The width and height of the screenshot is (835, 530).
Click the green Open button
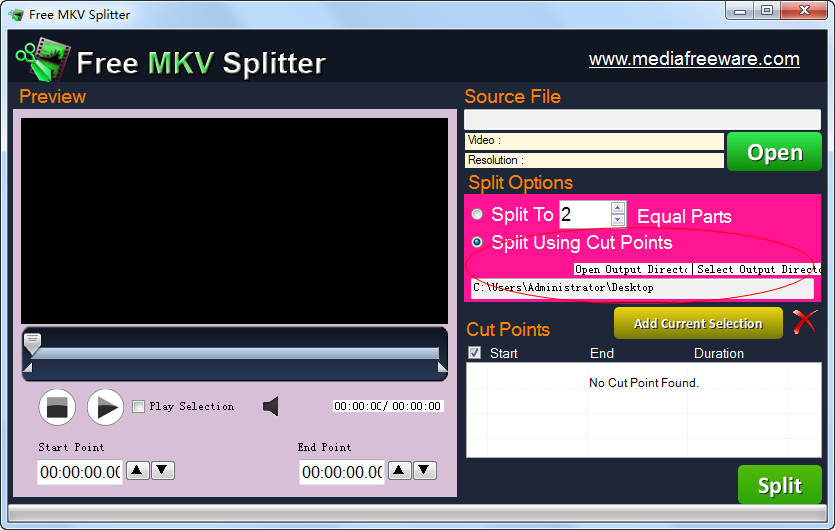[x=774, y=152]
